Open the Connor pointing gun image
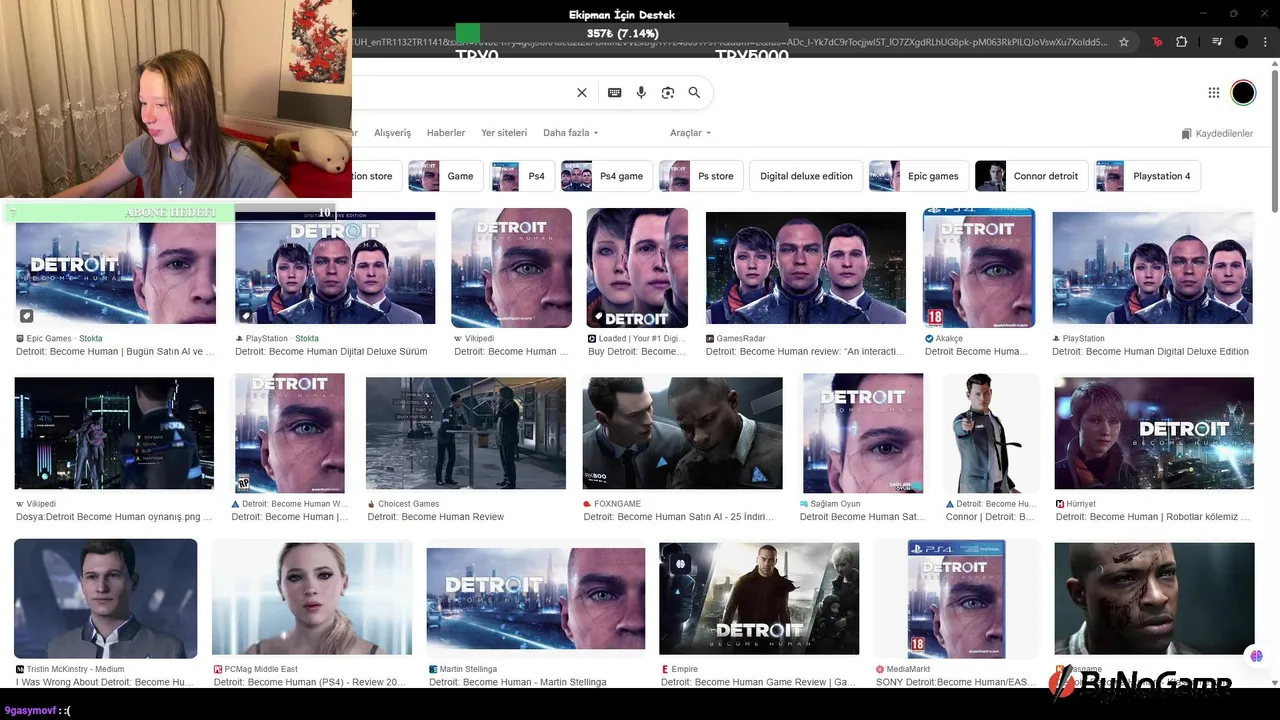The width and height of the screenshot is (1280, 720). 991,433
